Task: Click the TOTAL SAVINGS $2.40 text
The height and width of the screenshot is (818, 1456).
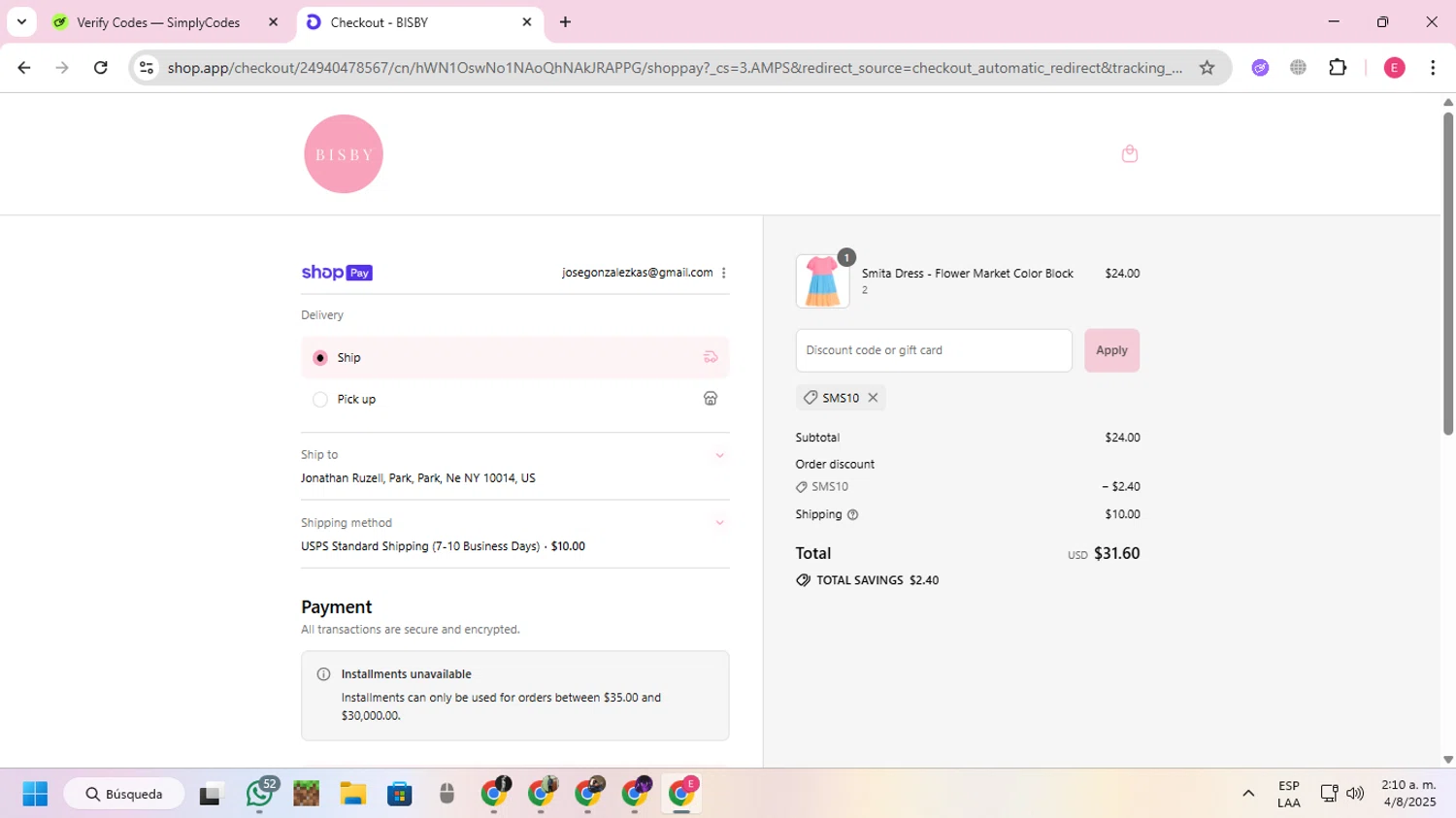Action: tap(877, 580)
